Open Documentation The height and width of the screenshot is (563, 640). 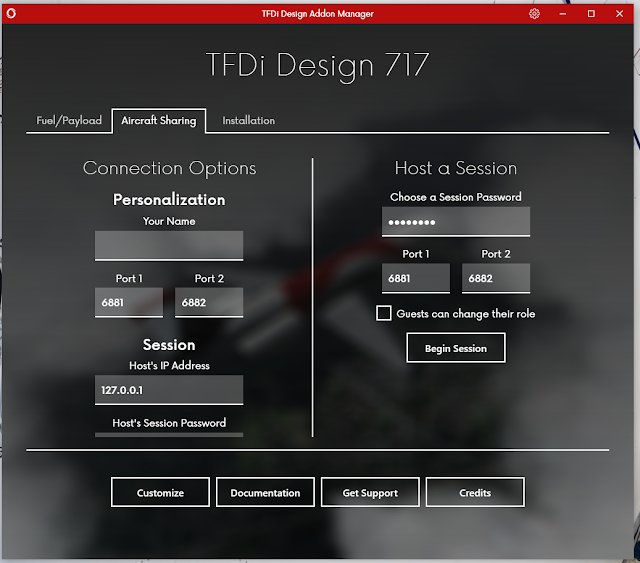point(265,492)
